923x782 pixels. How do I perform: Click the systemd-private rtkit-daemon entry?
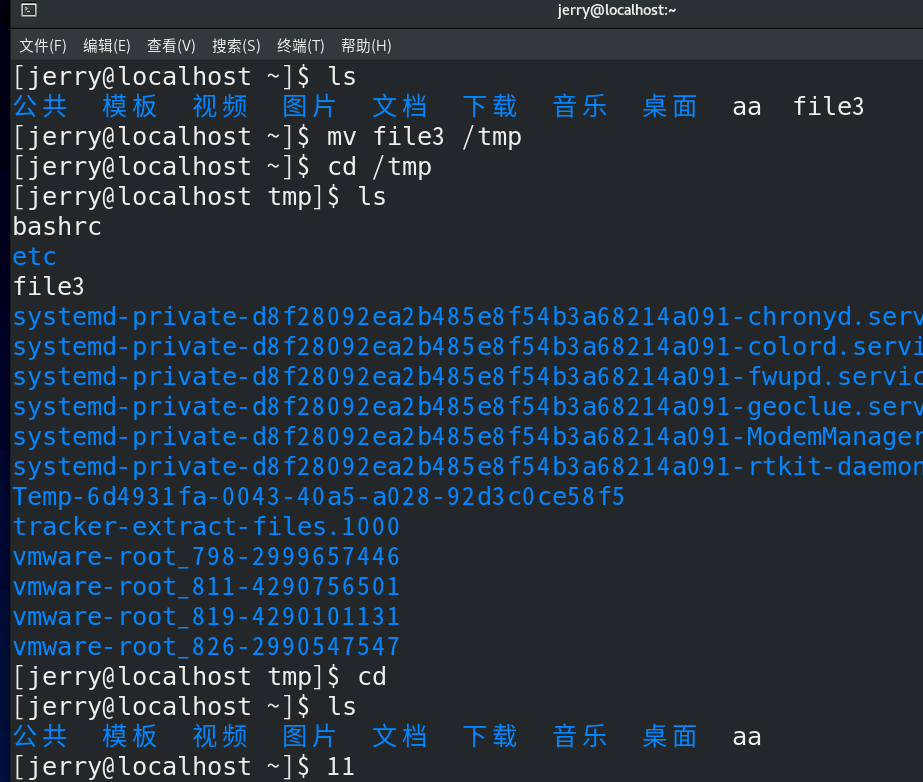467,467
